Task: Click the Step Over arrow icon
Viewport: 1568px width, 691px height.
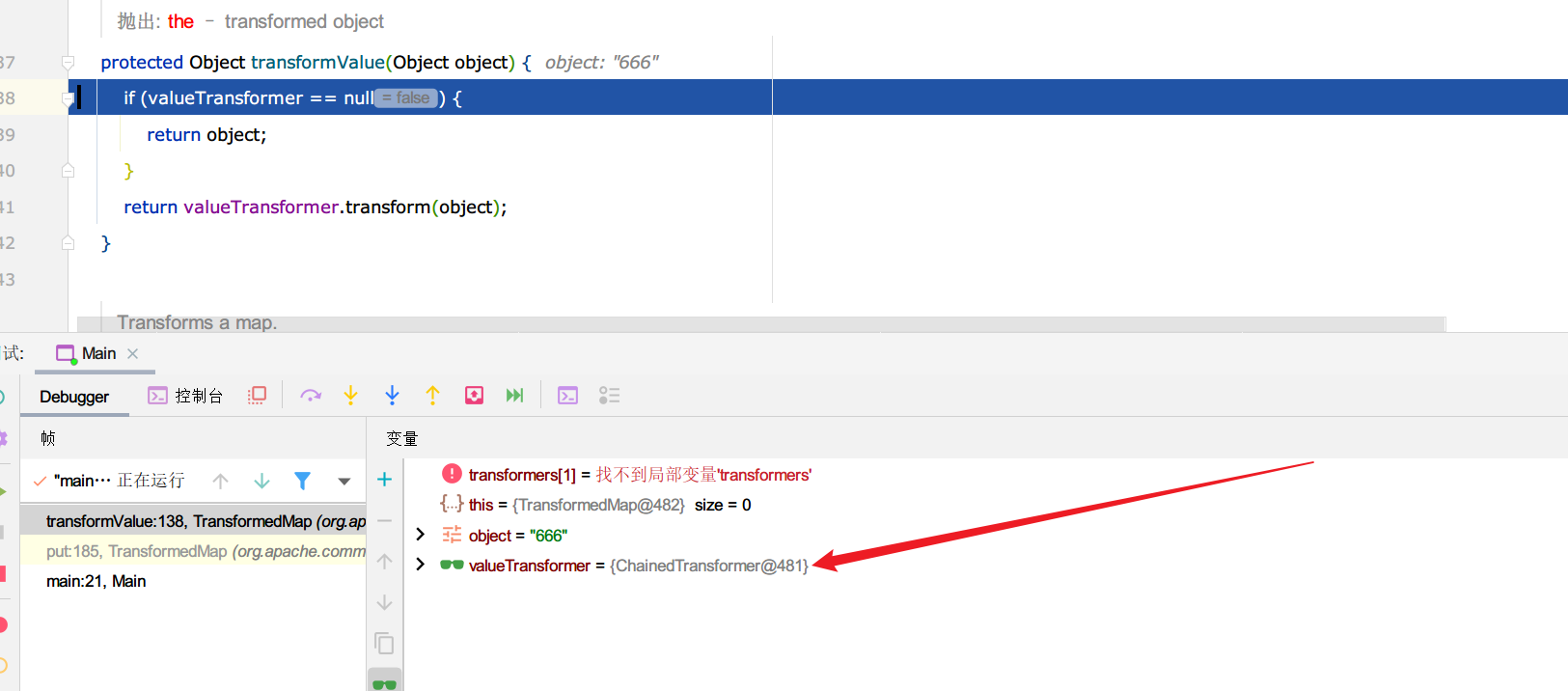Action: [x=310, y=396]
